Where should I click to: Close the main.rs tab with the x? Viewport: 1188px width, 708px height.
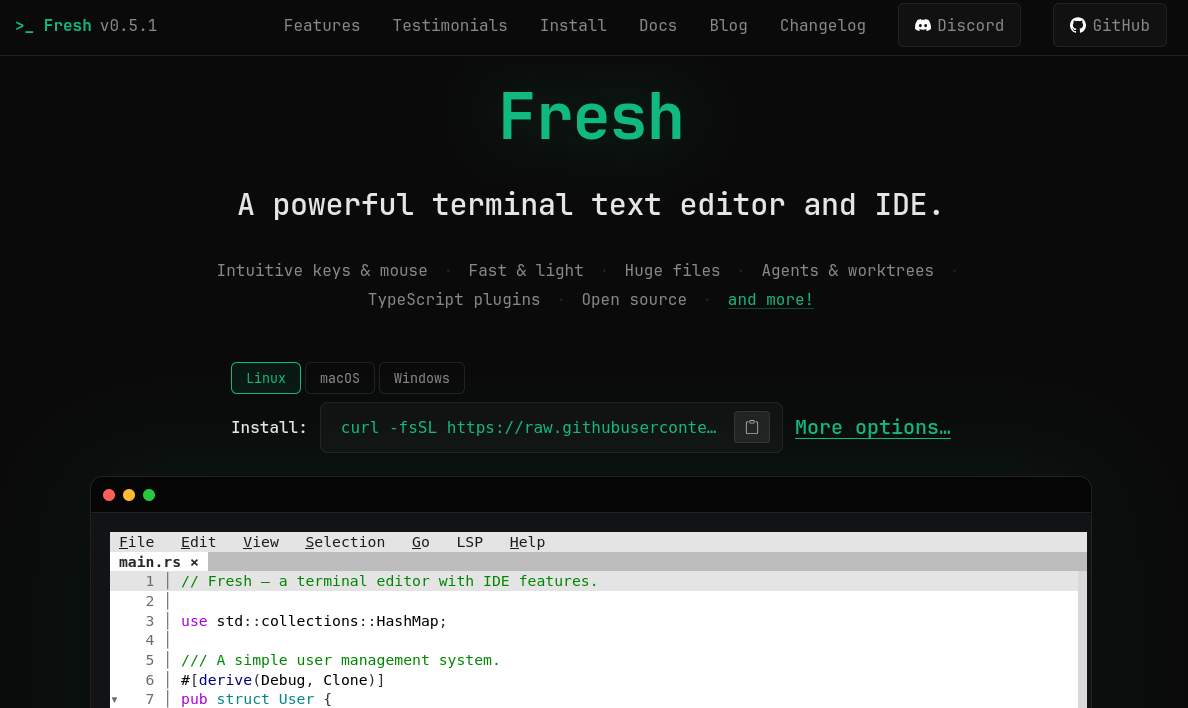[x=195, y=562]
